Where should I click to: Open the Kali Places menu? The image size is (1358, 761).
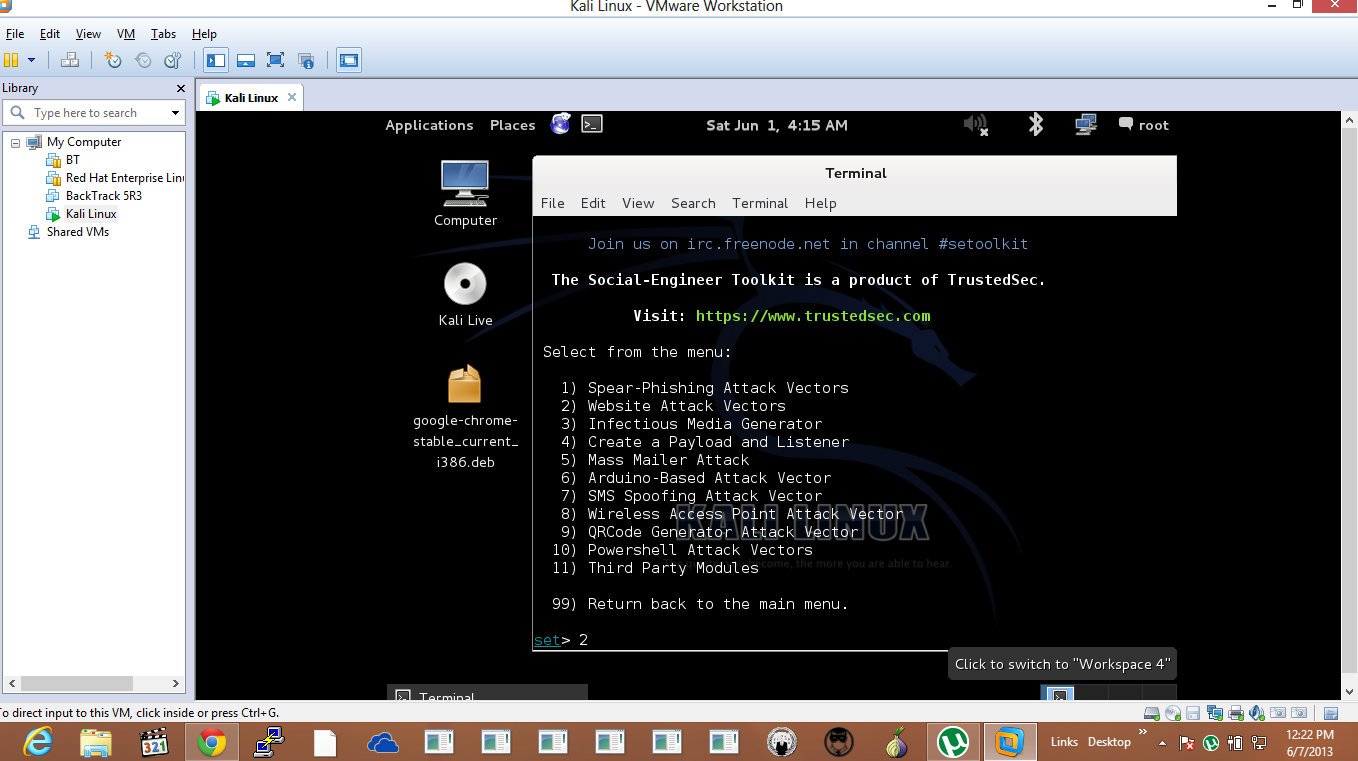pos(512,125)
